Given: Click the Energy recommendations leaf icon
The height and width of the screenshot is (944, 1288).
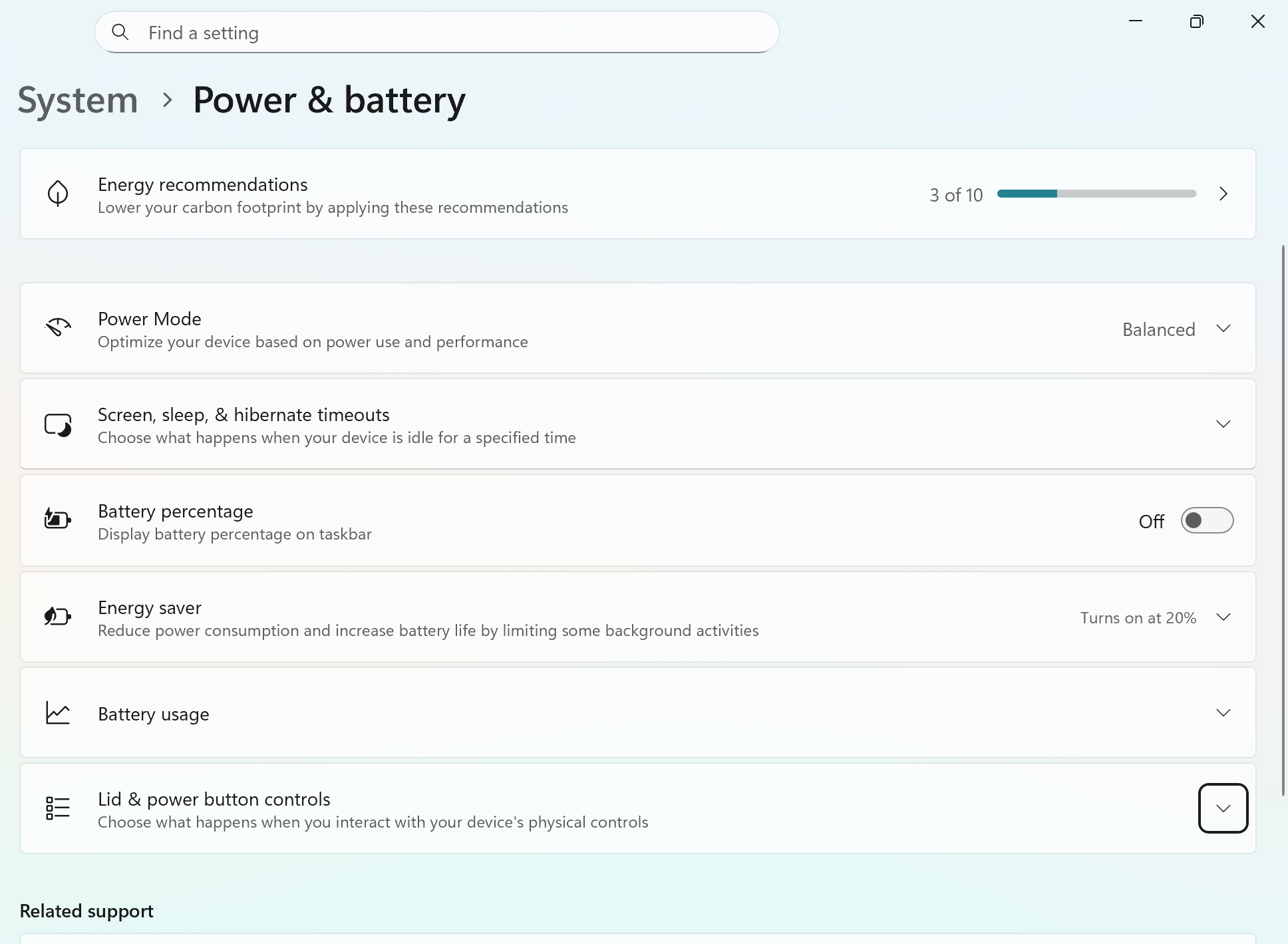Looking at the screenshot, I should pos(58,194).
